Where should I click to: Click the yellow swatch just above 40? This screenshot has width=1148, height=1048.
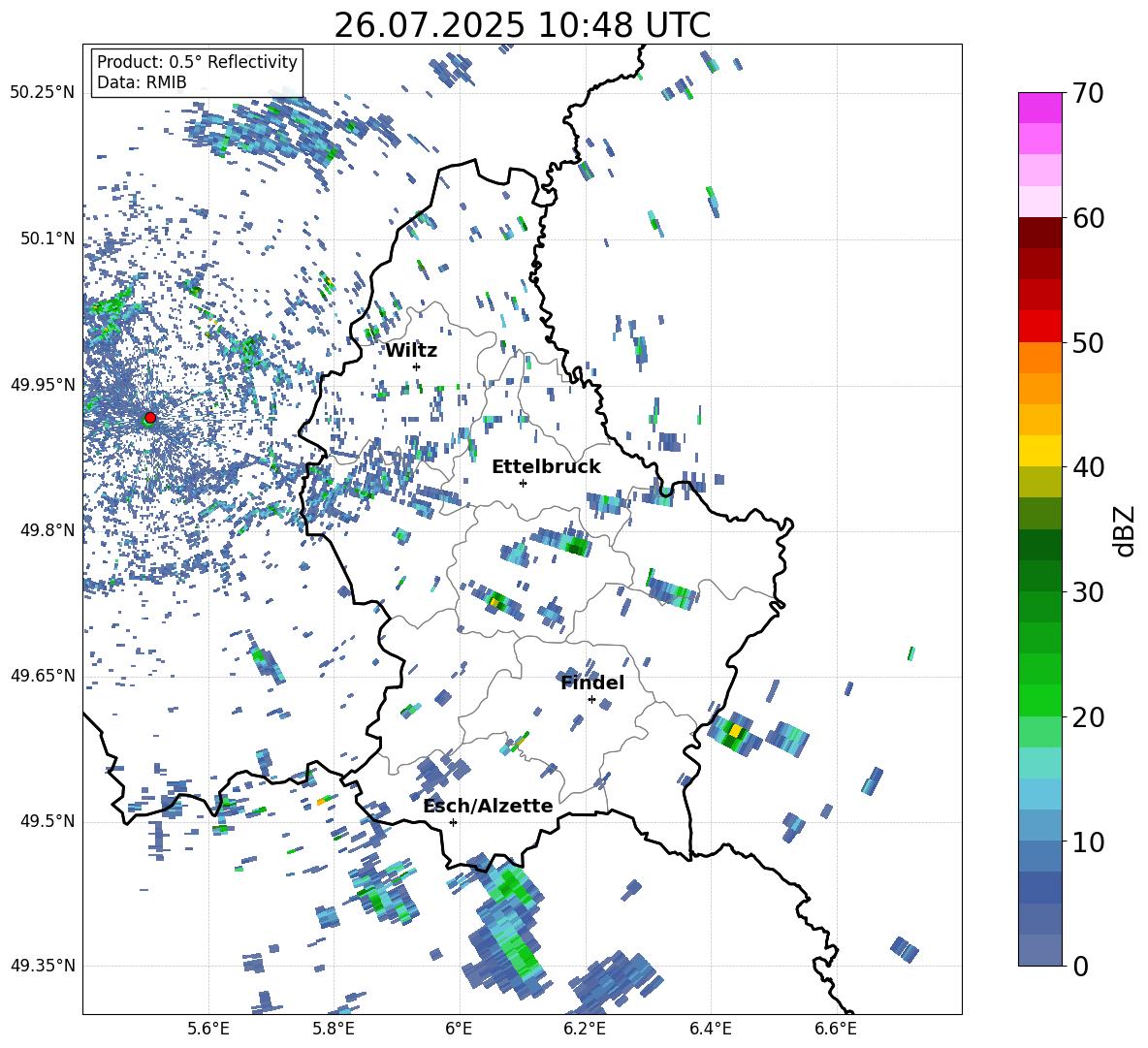[1039, 451]
